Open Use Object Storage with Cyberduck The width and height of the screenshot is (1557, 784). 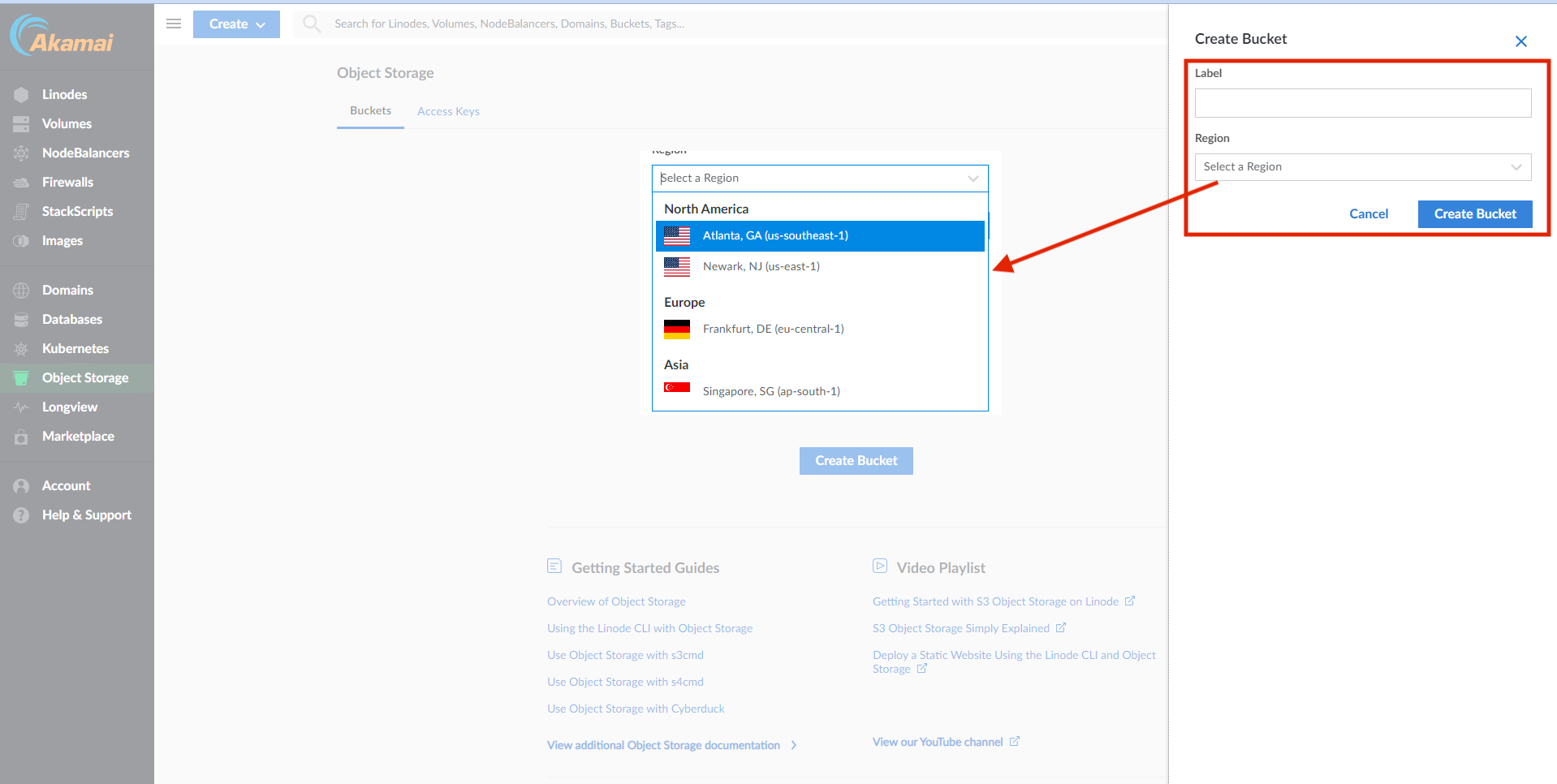coord(636,709)
